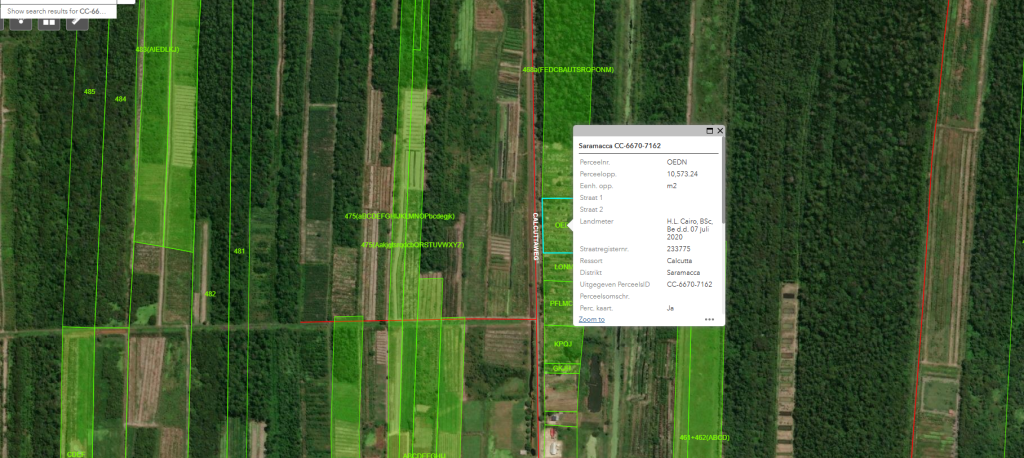
Task: Select the parcel labeled 485
Action: tap(89, 92)
